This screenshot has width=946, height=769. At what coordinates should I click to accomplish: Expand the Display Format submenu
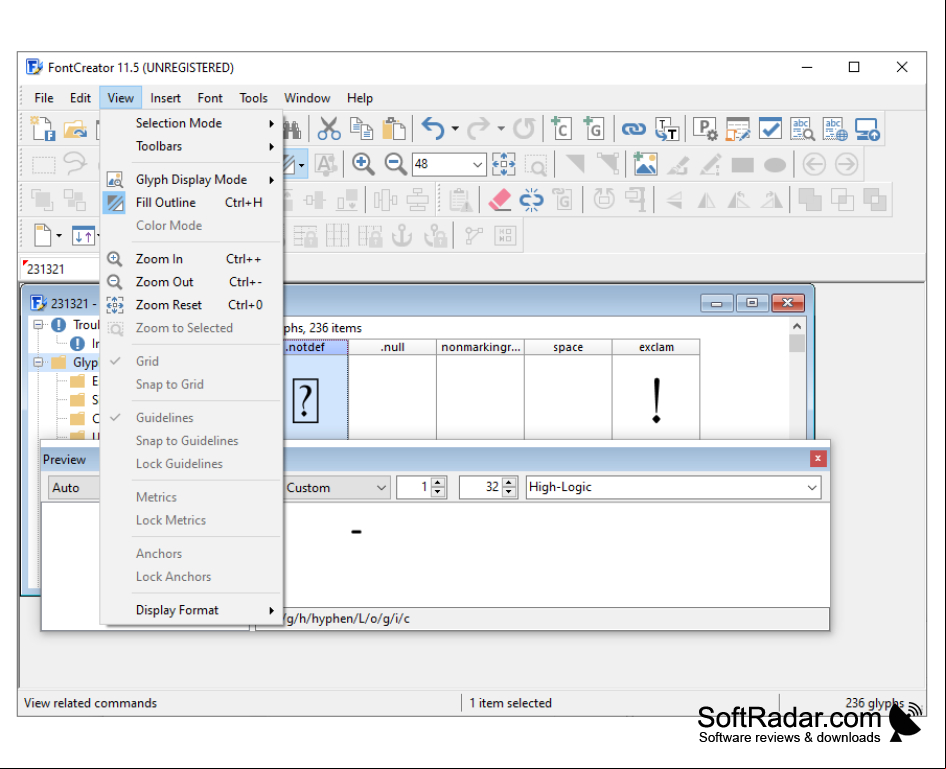[191, 610]
